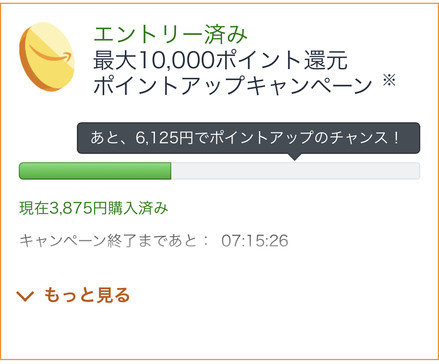Click the empty gray progress bar section

click(x=295, y=171)
